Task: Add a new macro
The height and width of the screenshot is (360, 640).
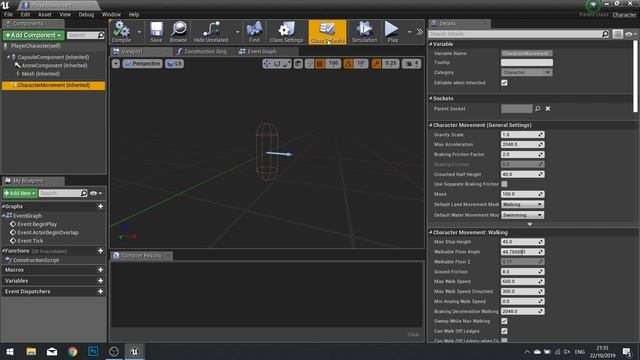Action: pyautogui.click(x=100, y=270)
